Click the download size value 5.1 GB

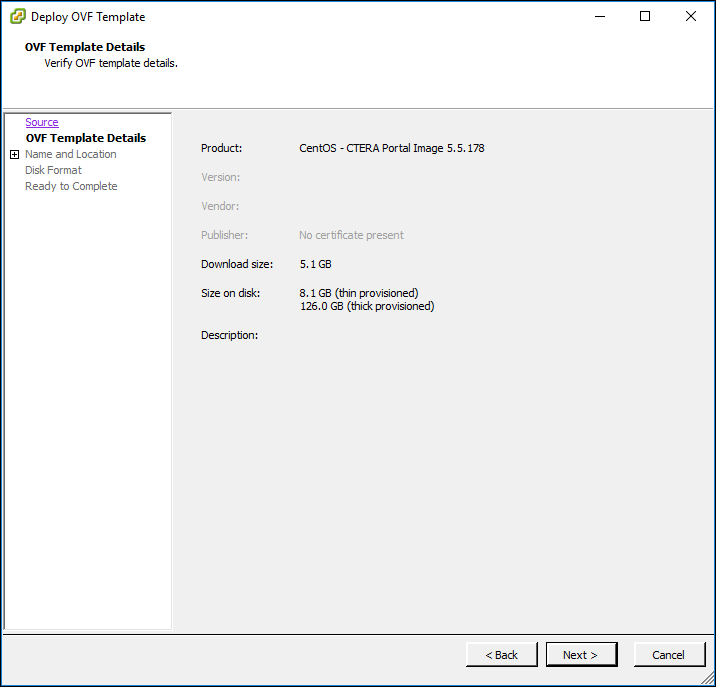tap(316, 264)
